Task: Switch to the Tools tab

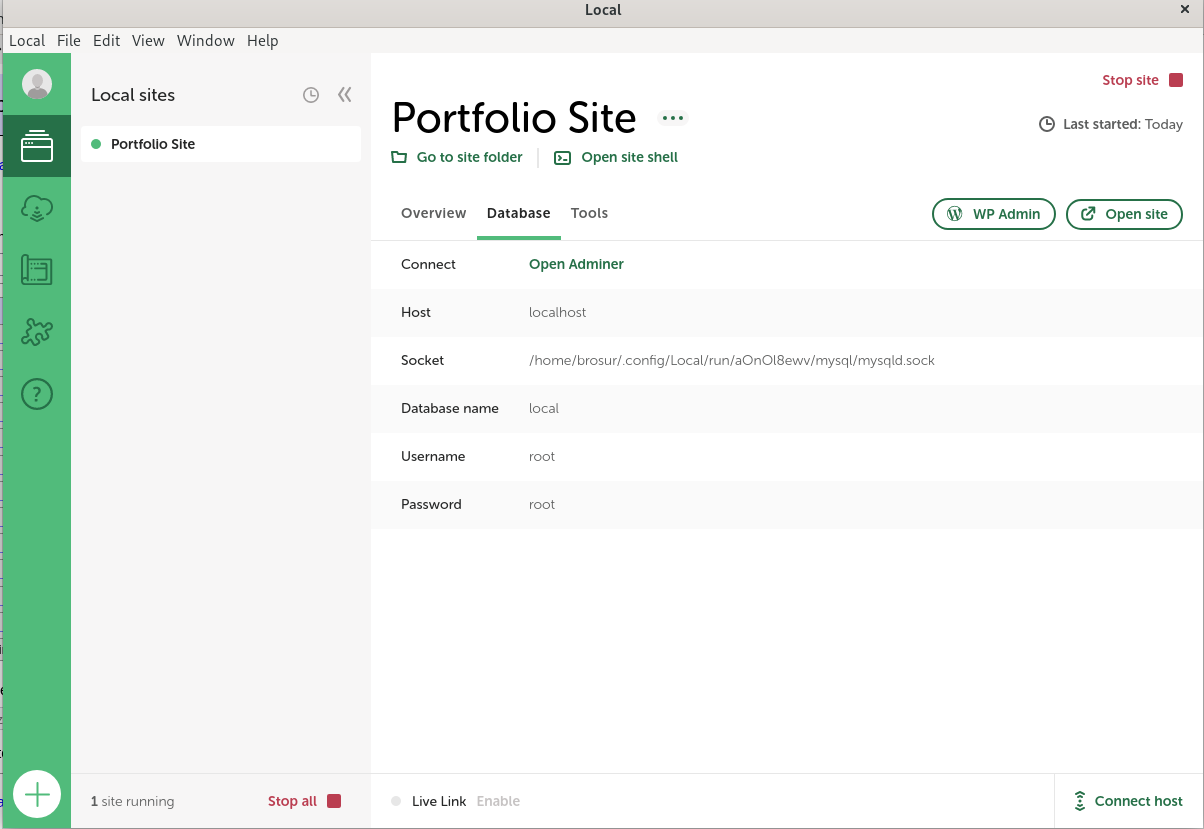Action: point(589,213)
